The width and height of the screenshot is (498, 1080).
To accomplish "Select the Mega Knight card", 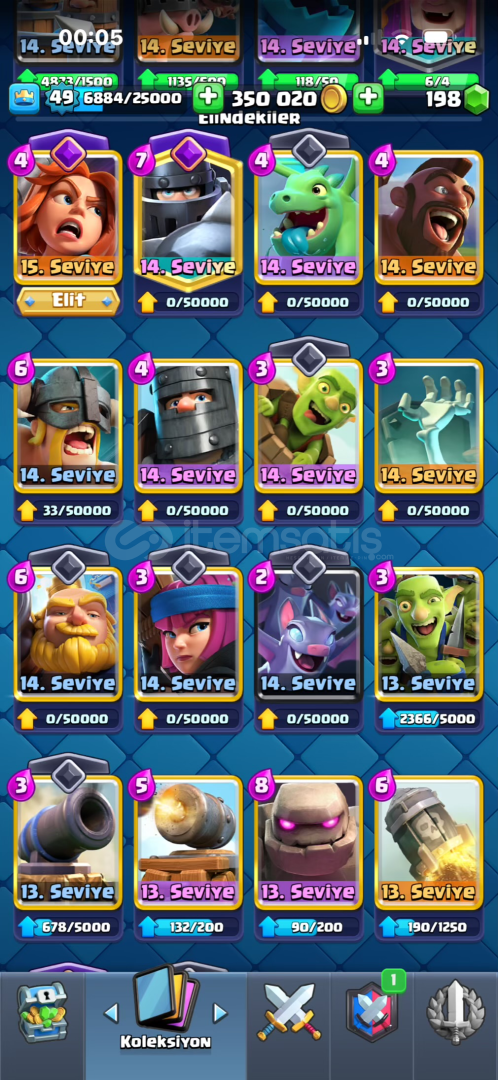I will point(188,217).
